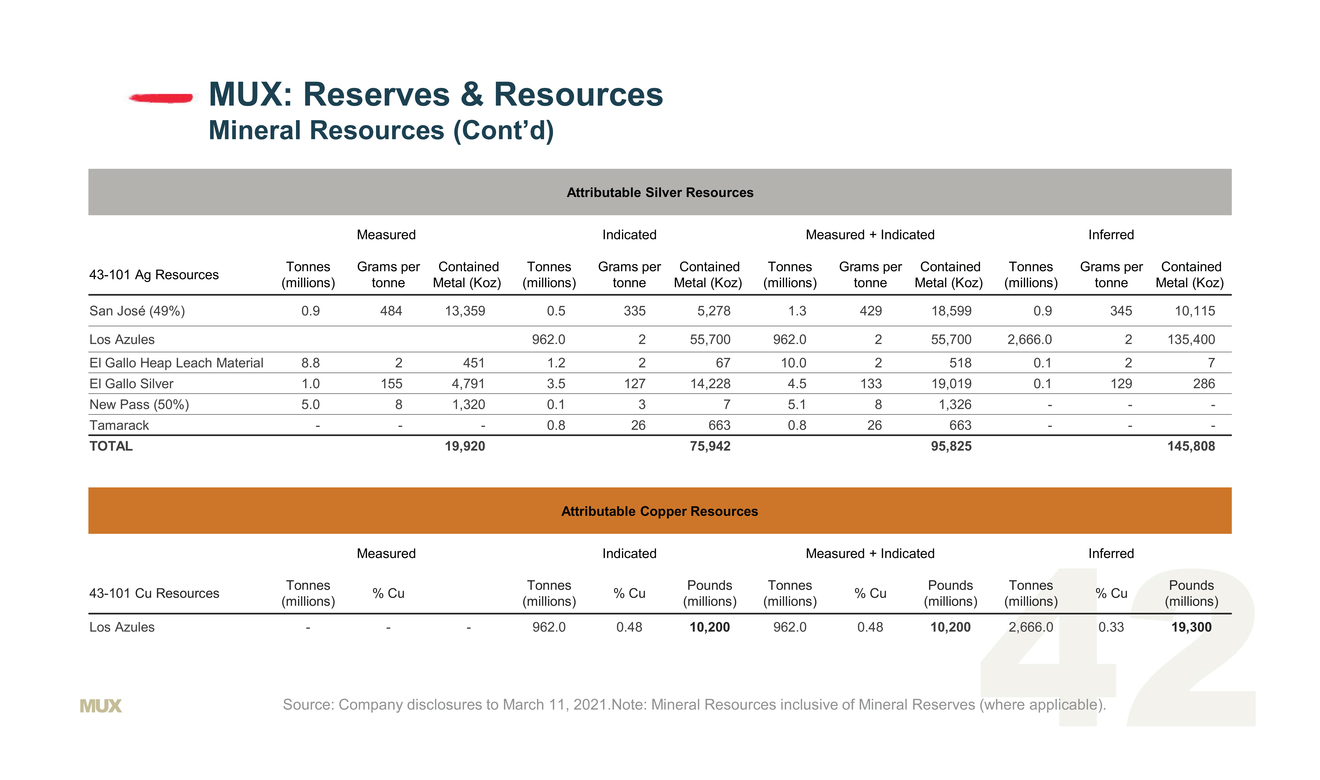Click the 'MUX: Reserves & Resources' title
Viewport: 1320px width, 780px height.
click(435, 95)
